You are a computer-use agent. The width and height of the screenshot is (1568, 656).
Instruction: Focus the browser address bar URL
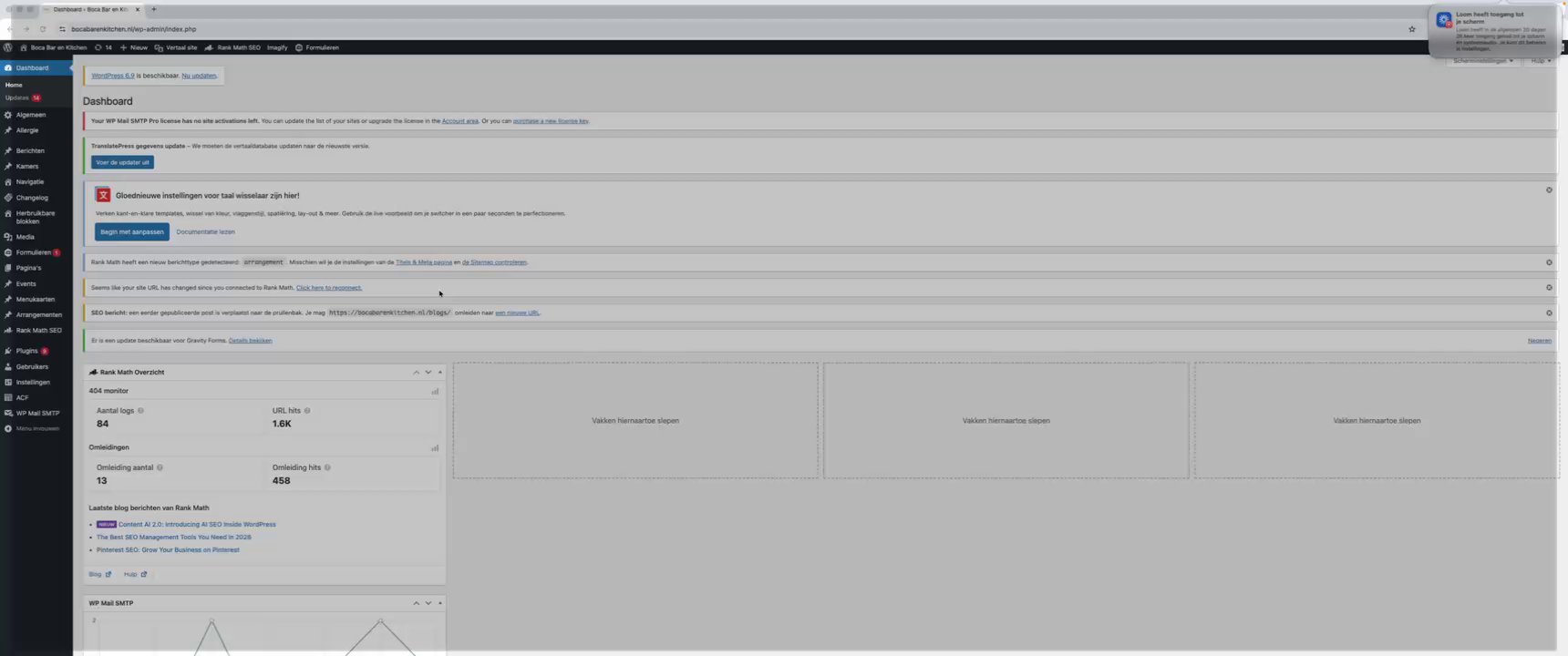pyautogui.click(x=134, y=29)
